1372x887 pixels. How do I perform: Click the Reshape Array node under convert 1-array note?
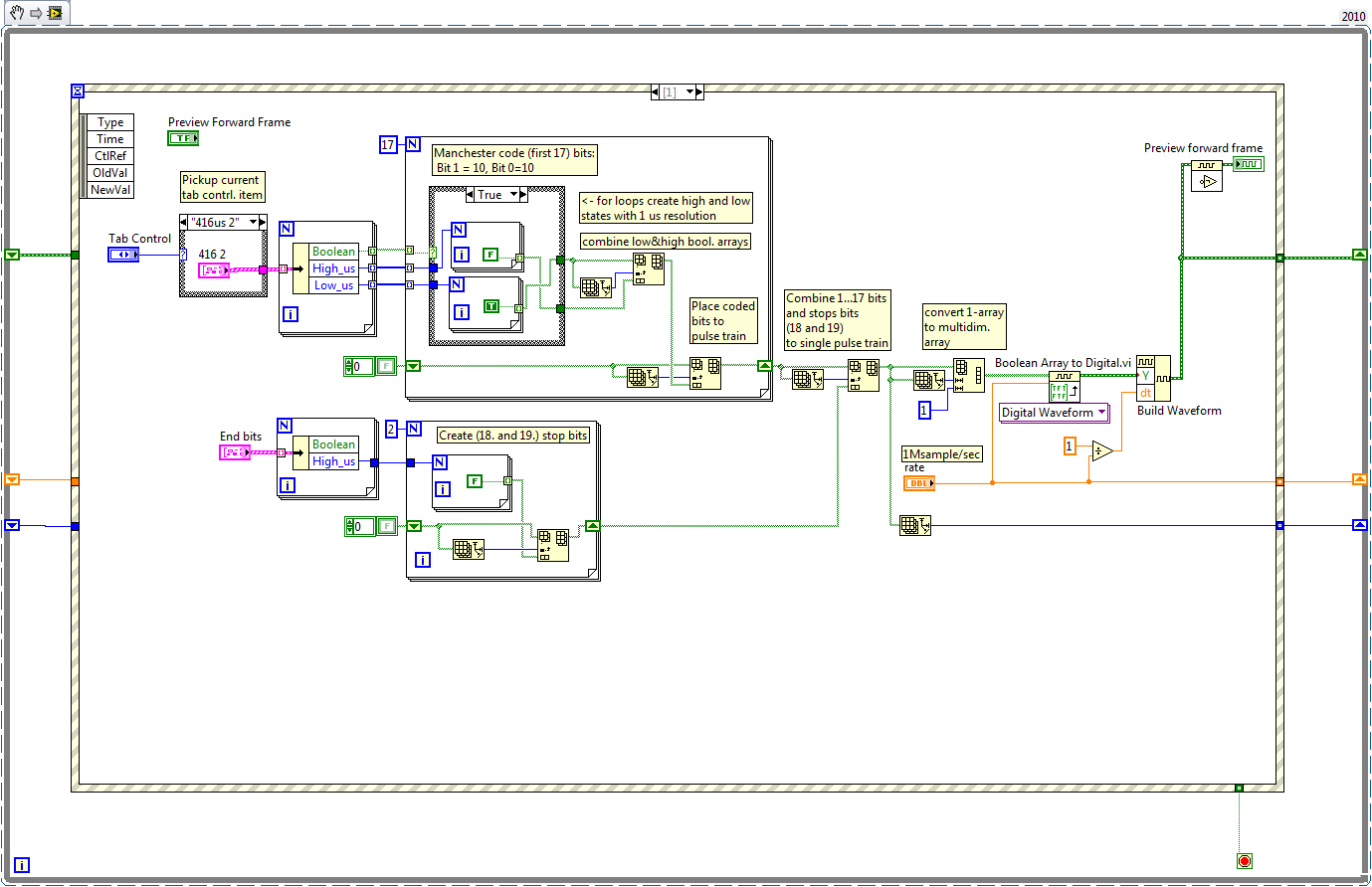[969, 375]
